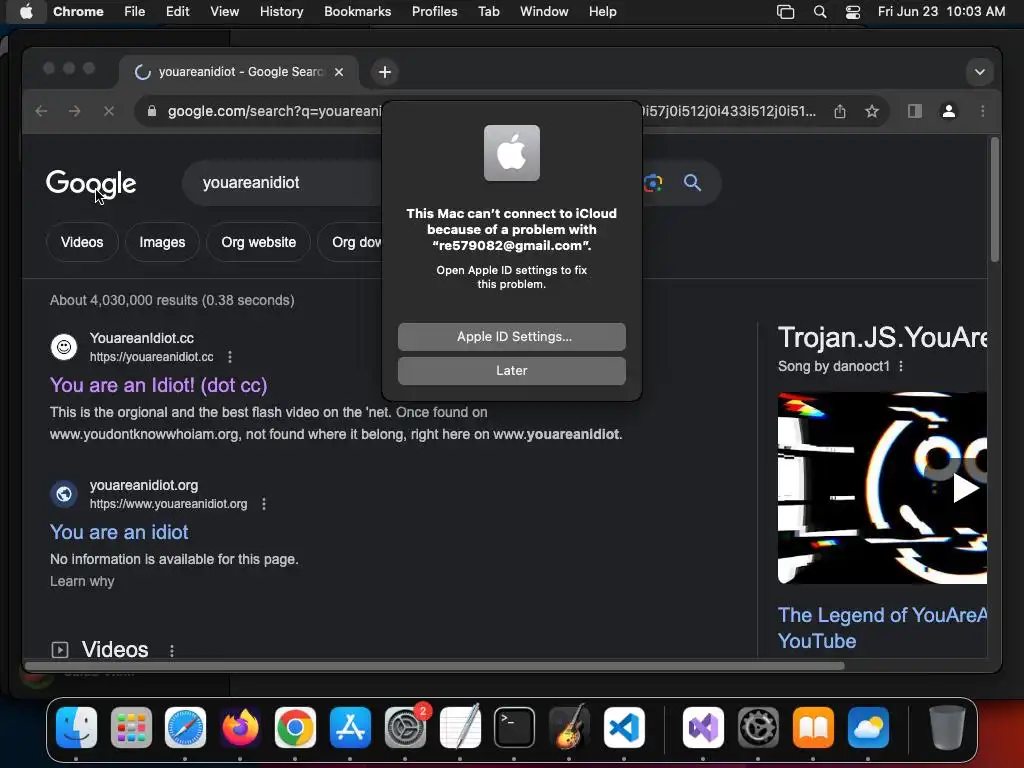1024x768 pixels.
Task: Click the Google search magnifier icon
Action: point(692,183)
